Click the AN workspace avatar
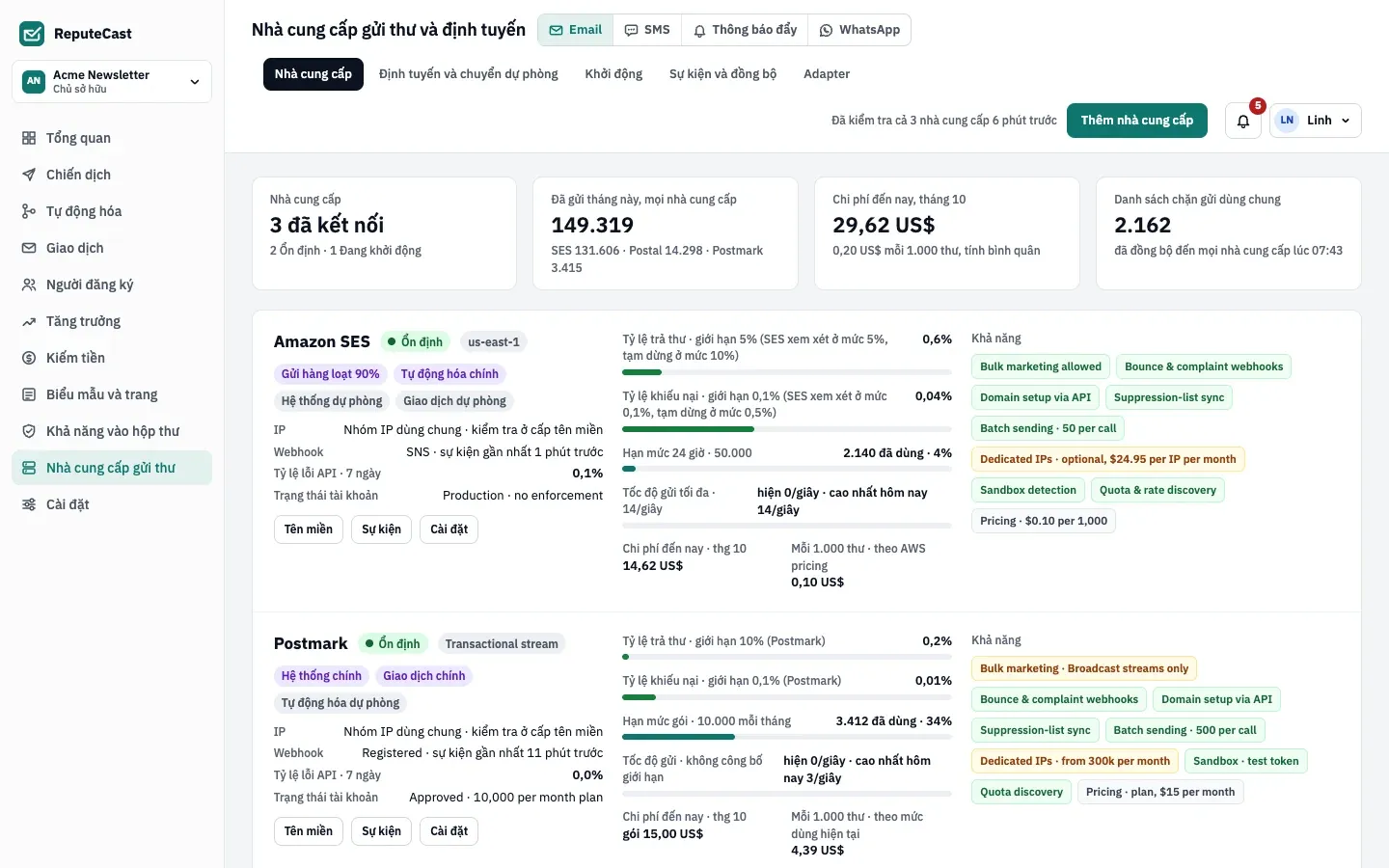 (34, 81)
